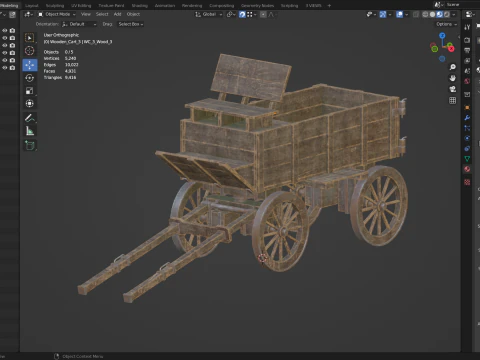Open the Tool properties tab
The width and height of the screenshot is (480, 360).
[467, 27]
